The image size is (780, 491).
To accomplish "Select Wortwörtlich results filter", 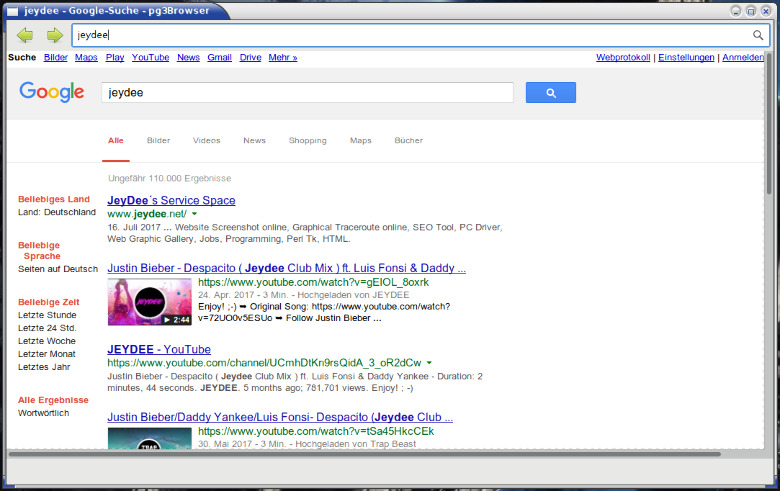I will 44,413.
